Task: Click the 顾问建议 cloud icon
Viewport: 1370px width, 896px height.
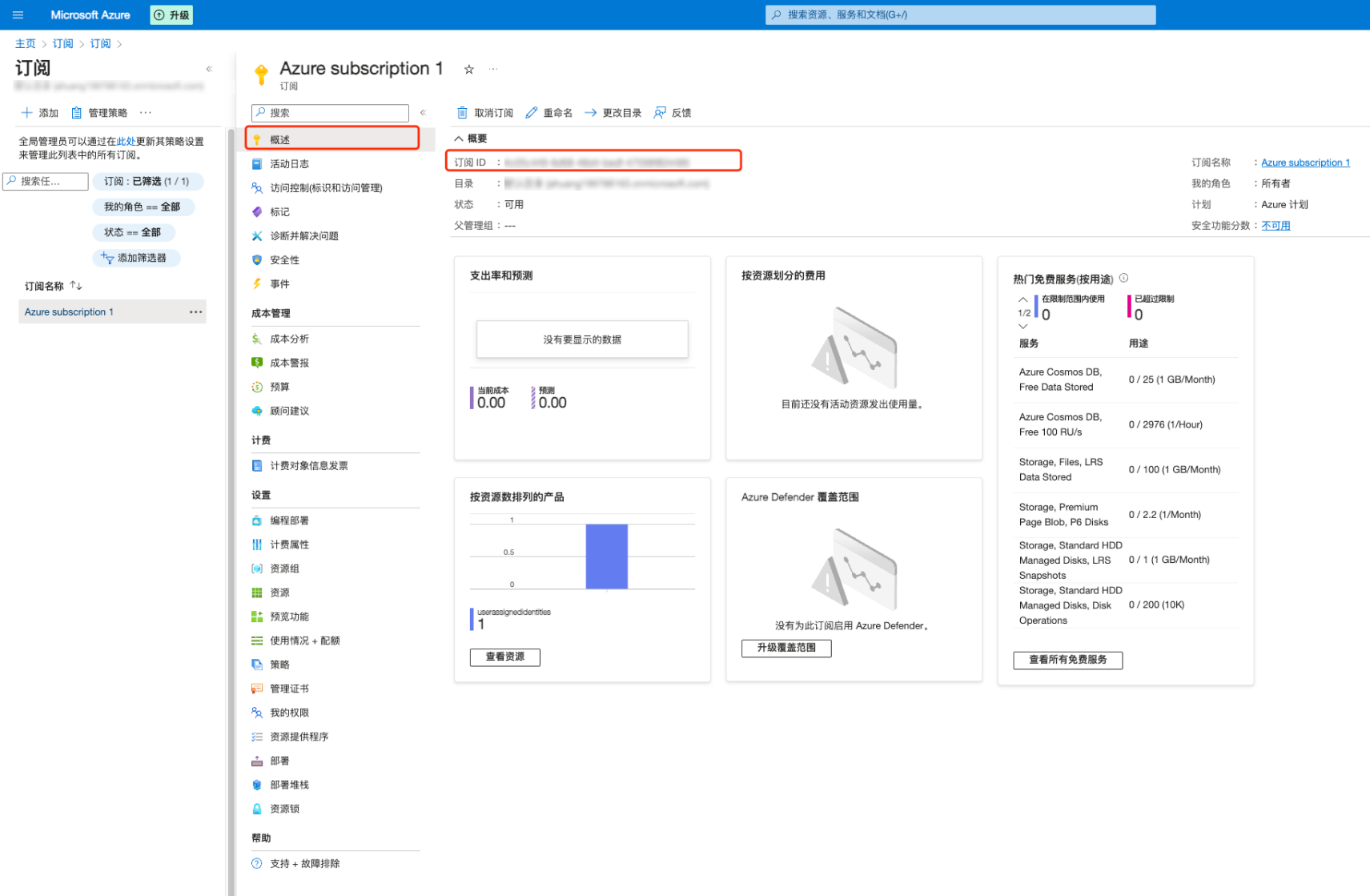Action: coord(257,411)
